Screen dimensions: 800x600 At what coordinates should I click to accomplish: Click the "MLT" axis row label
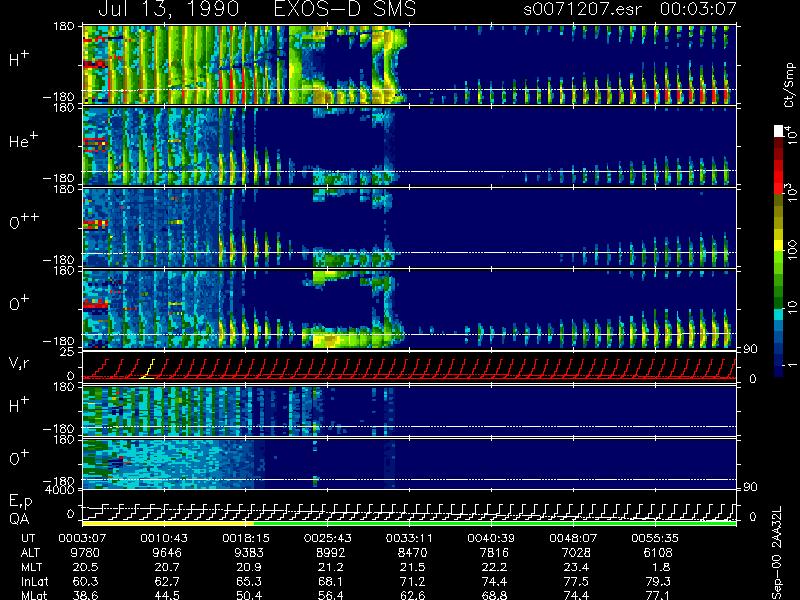[31, 567]
